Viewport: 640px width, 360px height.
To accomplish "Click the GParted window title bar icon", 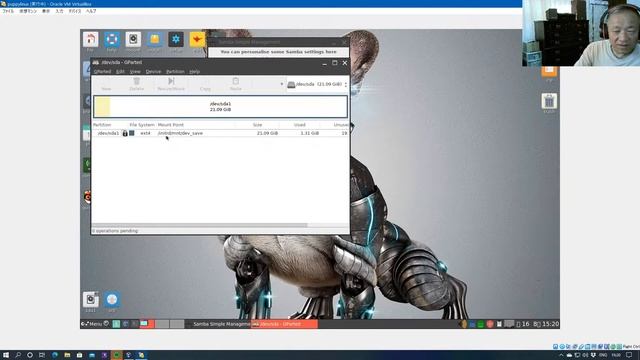I will coord(96,62).
